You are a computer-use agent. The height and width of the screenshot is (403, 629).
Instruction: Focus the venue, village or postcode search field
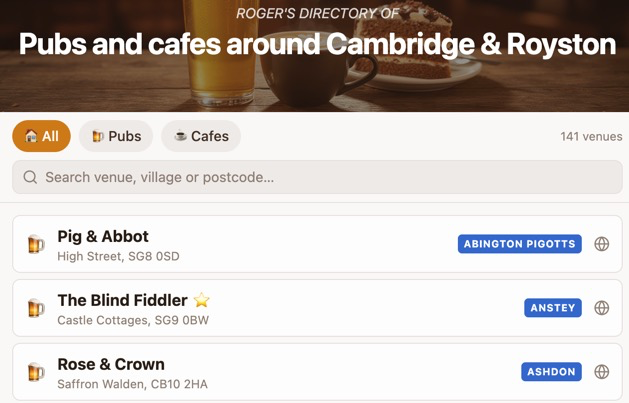[x=320, y=178]
